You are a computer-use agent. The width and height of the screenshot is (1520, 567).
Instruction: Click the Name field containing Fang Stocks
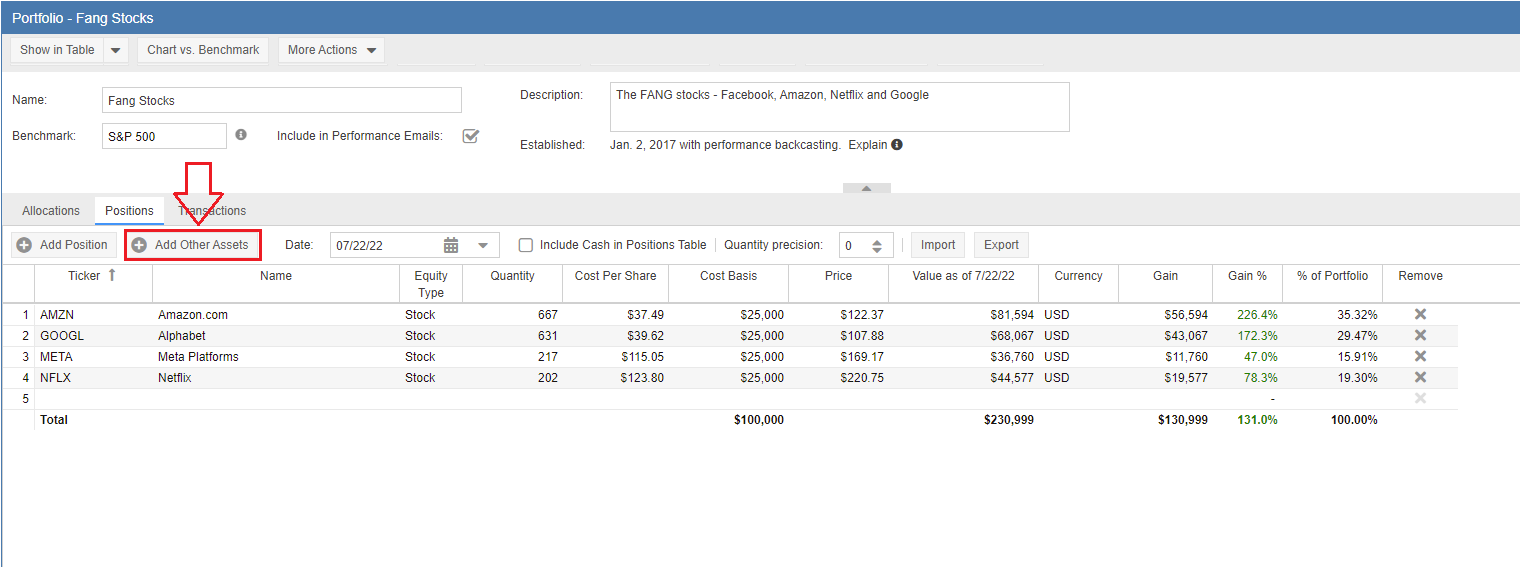(281, 100)
